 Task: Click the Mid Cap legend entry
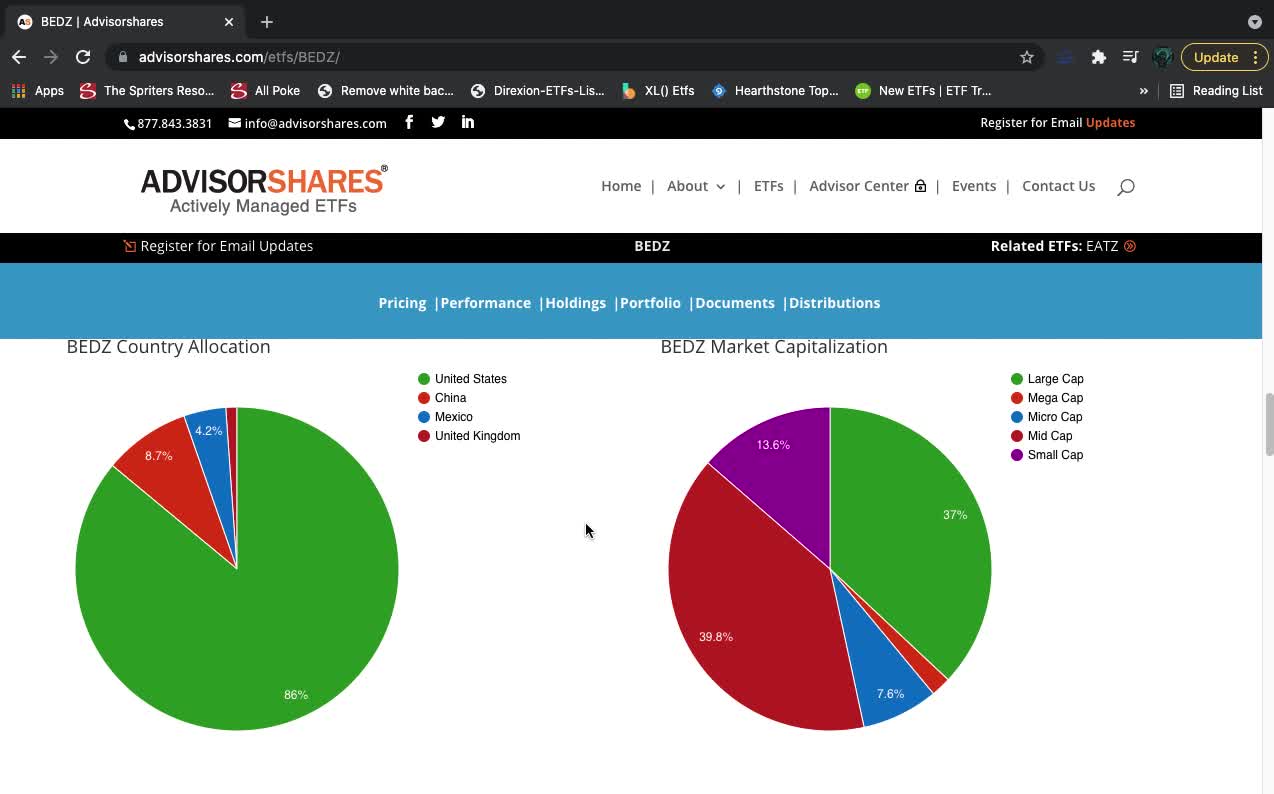pos(1042,436)
